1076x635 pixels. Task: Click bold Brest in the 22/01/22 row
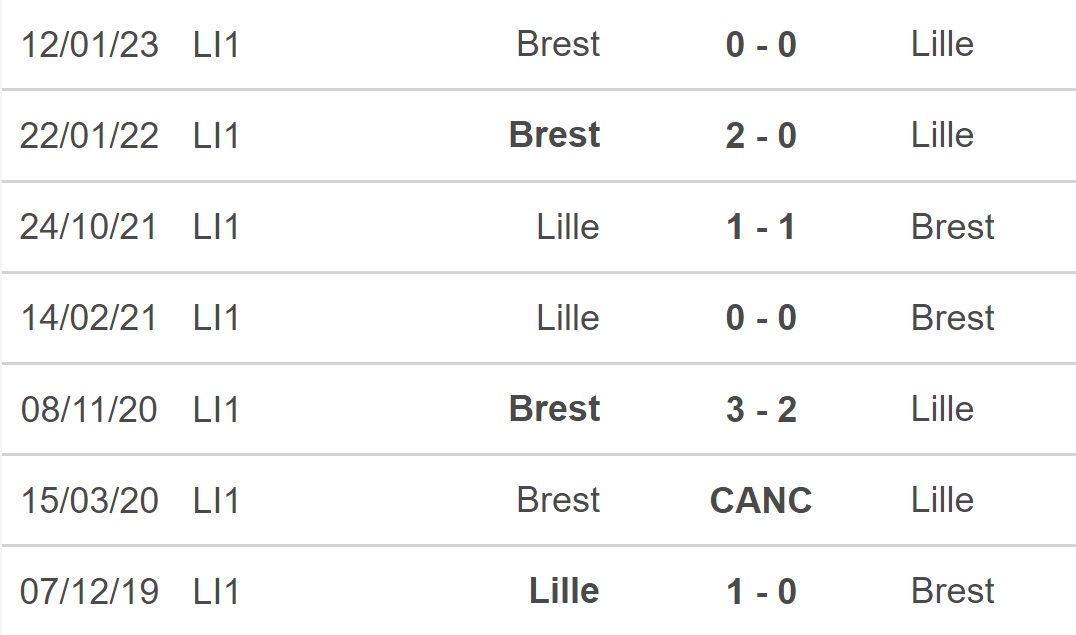[554, 135]
